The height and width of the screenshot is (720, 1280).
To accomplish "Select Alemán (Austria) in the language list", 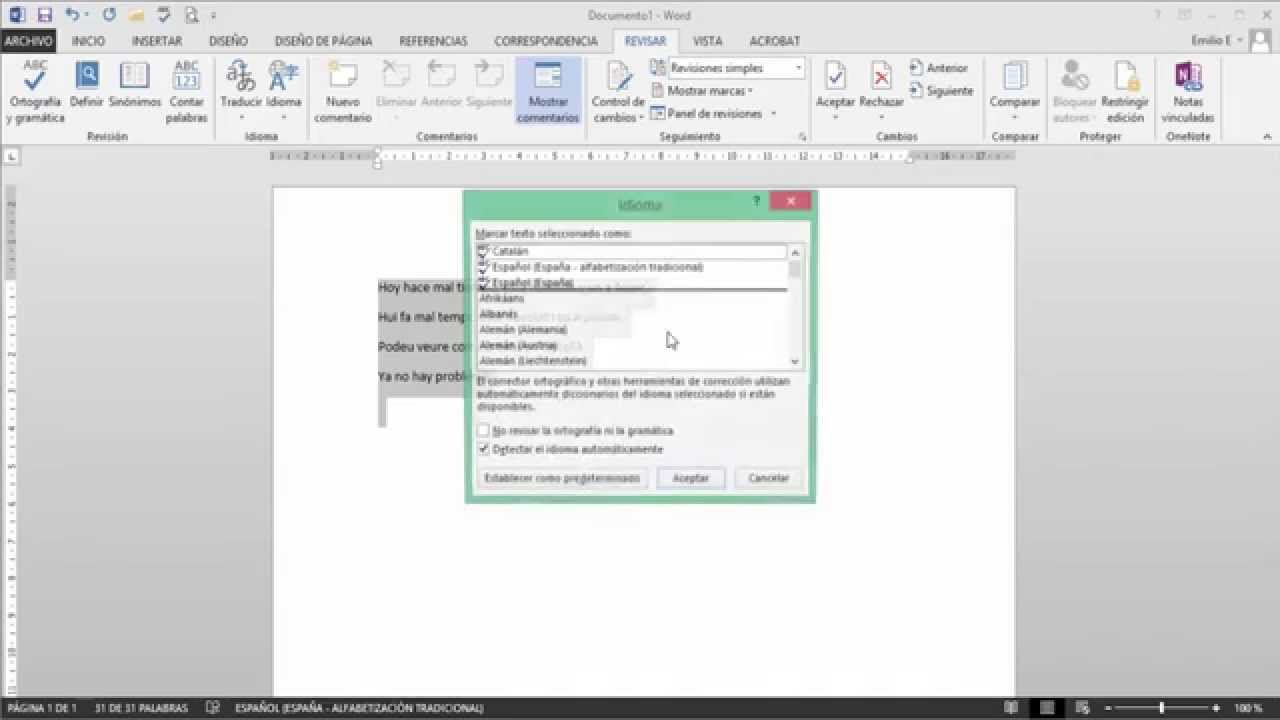I will coord(632,345).
